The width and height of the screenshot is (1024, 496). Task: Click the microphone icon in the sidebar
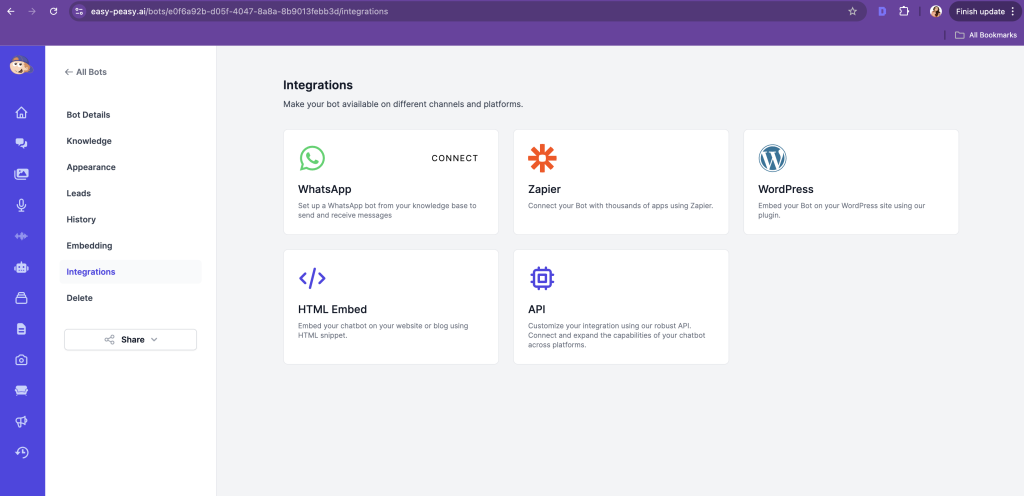click(x=21, y=205)
